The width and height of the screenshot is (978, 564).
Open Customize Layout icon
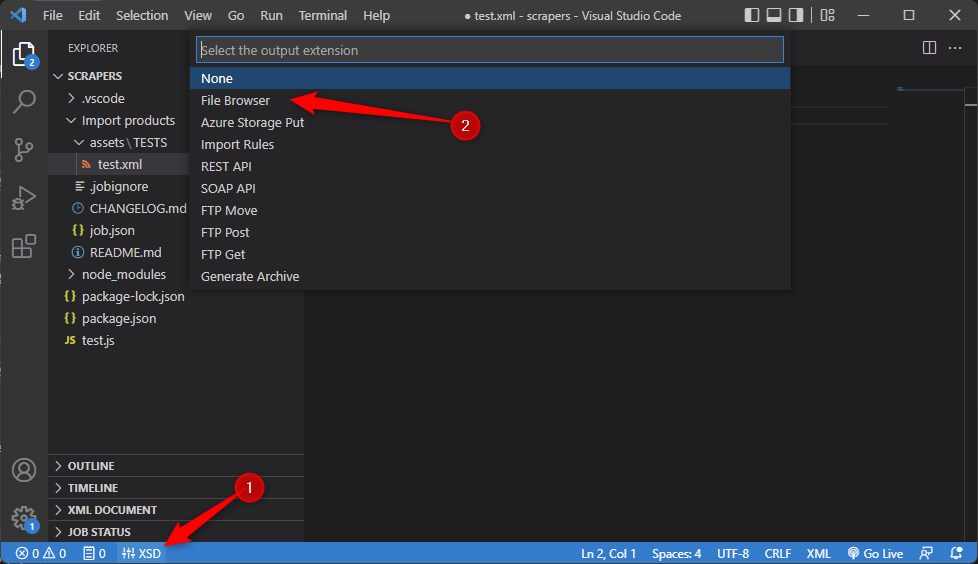827,15
